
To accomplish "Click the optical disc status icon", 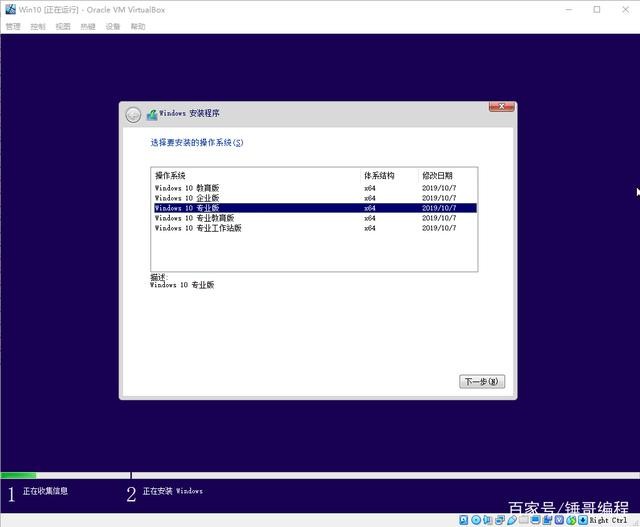I will (x=476, y=520).
